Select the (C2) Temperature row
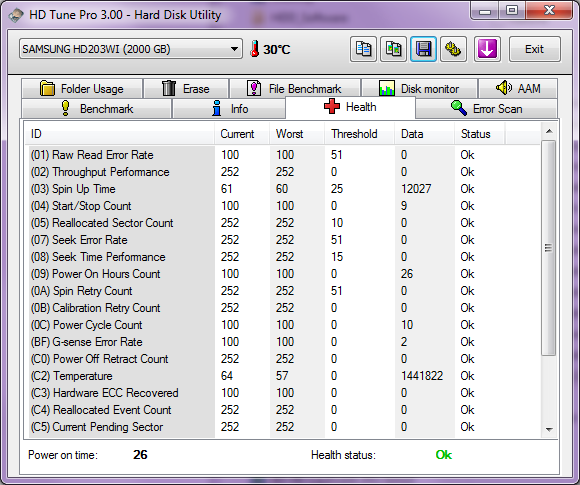The width and height of the screenshot is (580, 485). point(282,376)
